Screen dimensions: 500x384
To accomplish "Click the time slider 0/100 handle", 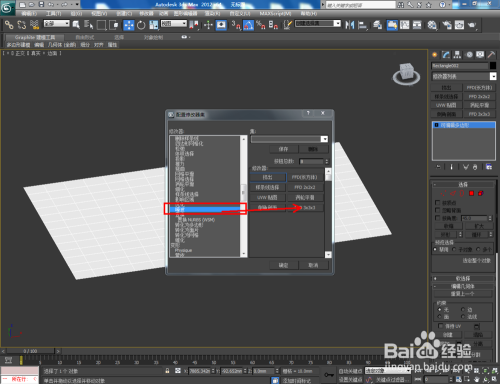I will pyautogui.click(x=30, y=351).
